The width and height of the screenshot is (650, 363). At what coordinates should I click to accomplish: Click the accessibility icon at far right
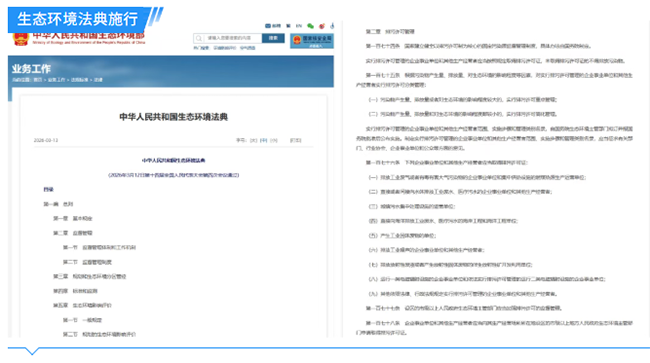332,26
